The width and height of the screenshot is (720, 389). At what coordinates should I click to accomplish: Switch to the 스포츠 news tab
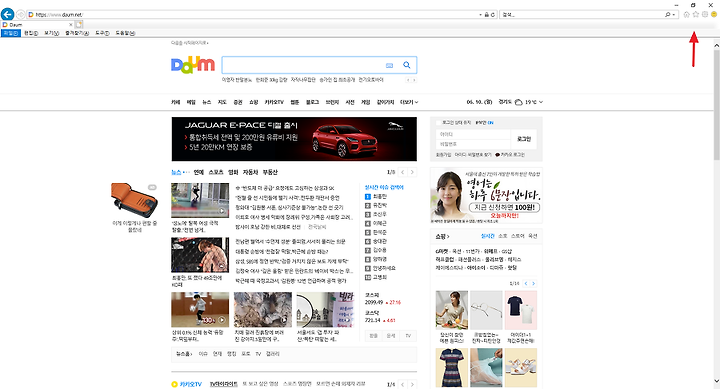(x=216, y=172)
